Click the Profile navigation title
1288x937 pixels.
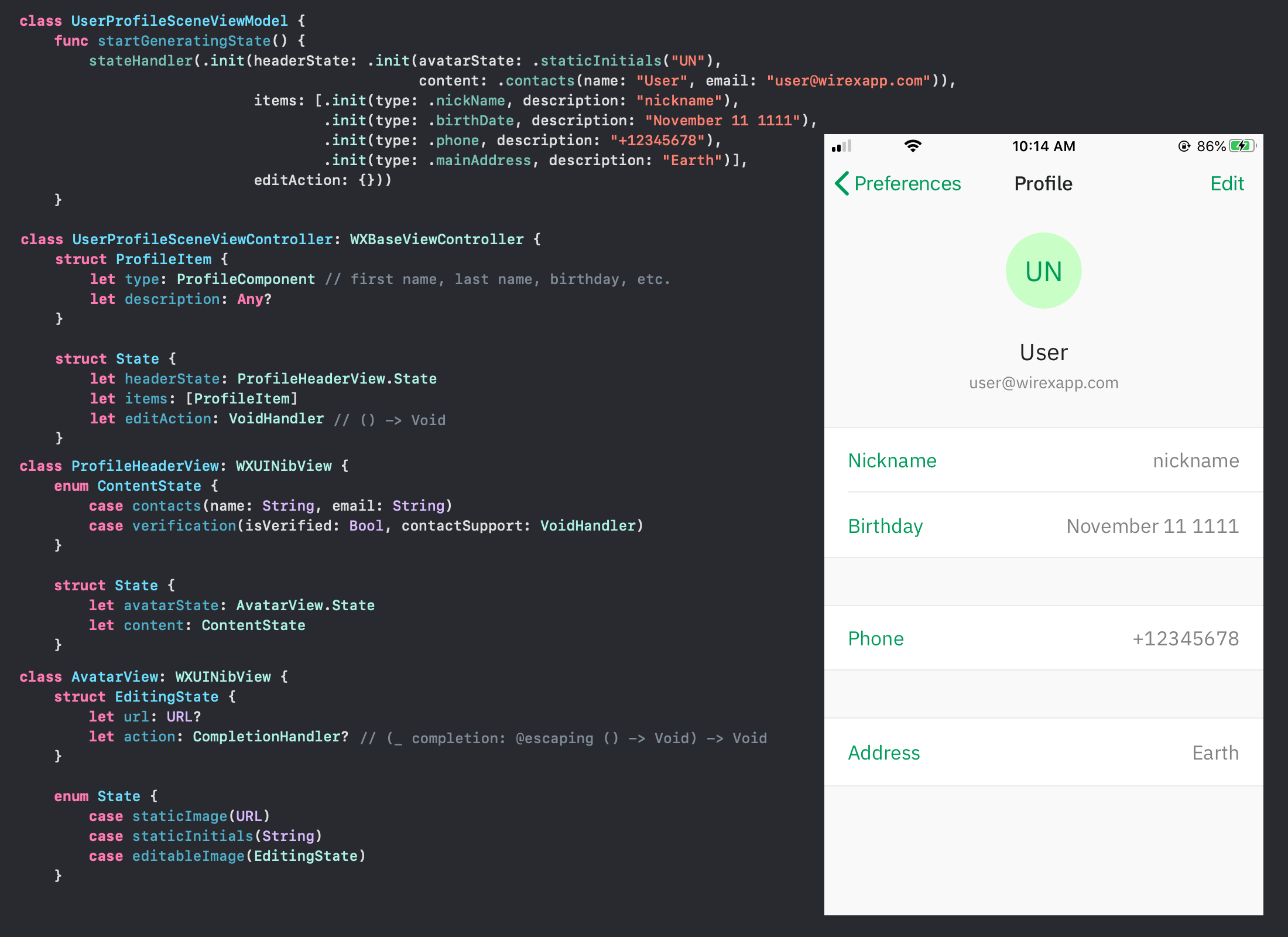coord(1043,184)
